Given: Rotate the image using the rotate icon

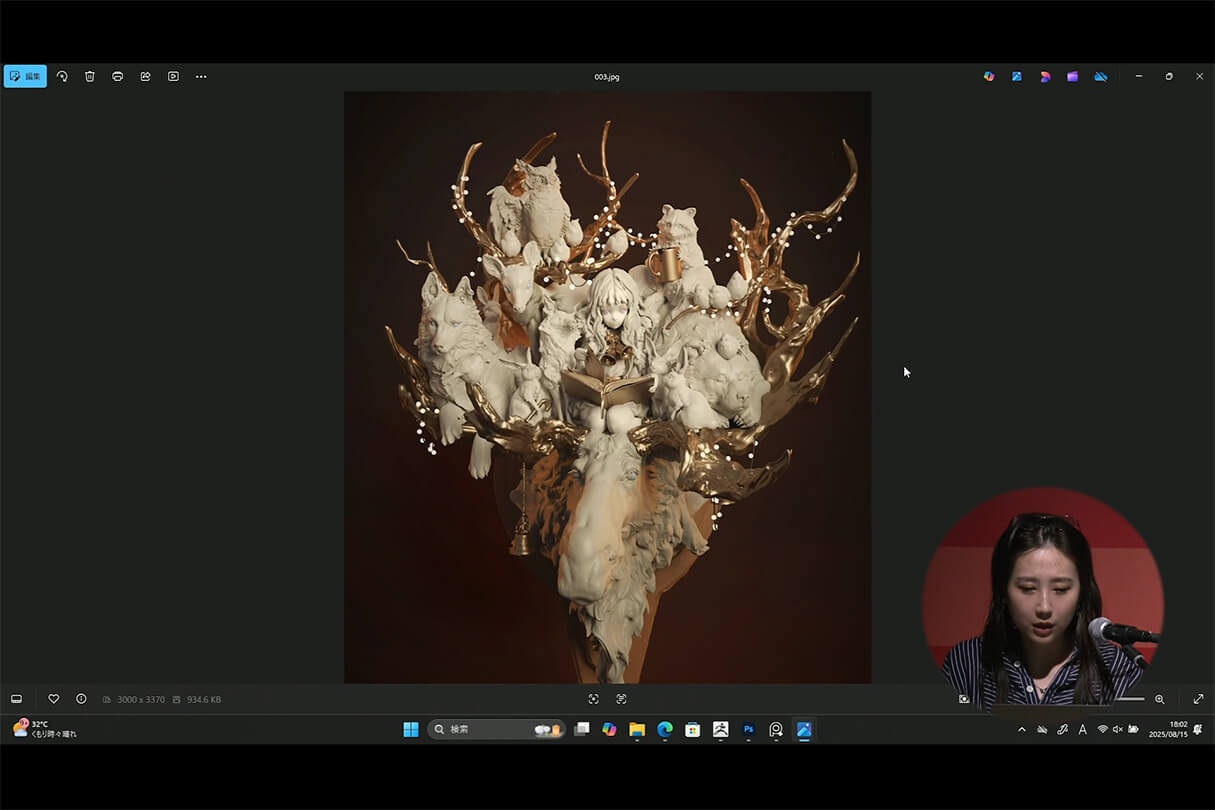Looking at the screenshot, I should click(62, 76).
